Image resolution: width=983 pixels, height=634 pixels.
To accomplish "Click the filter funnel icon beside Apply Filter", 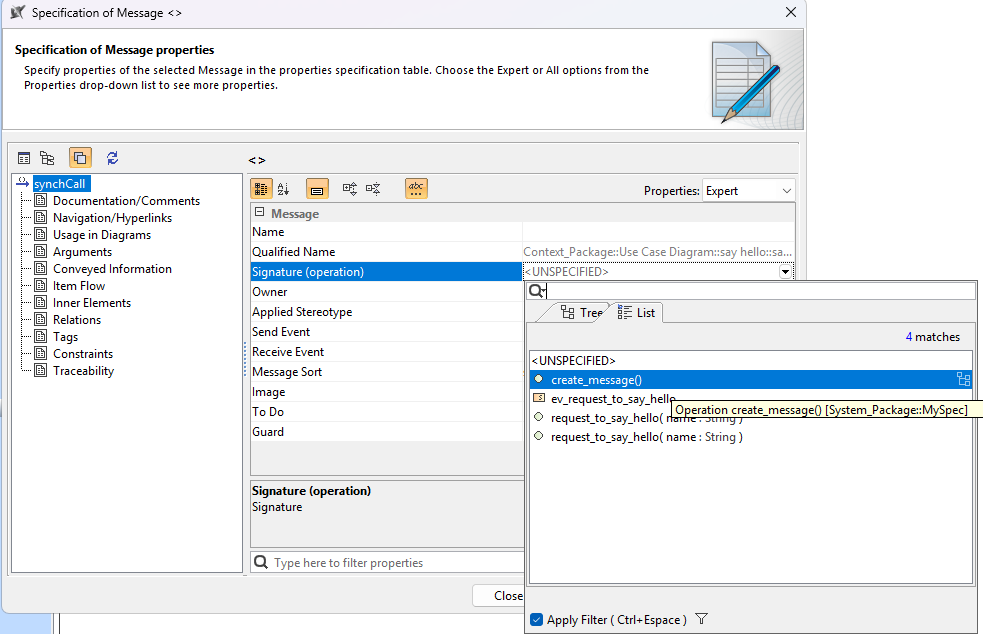I will click(702, 619).
